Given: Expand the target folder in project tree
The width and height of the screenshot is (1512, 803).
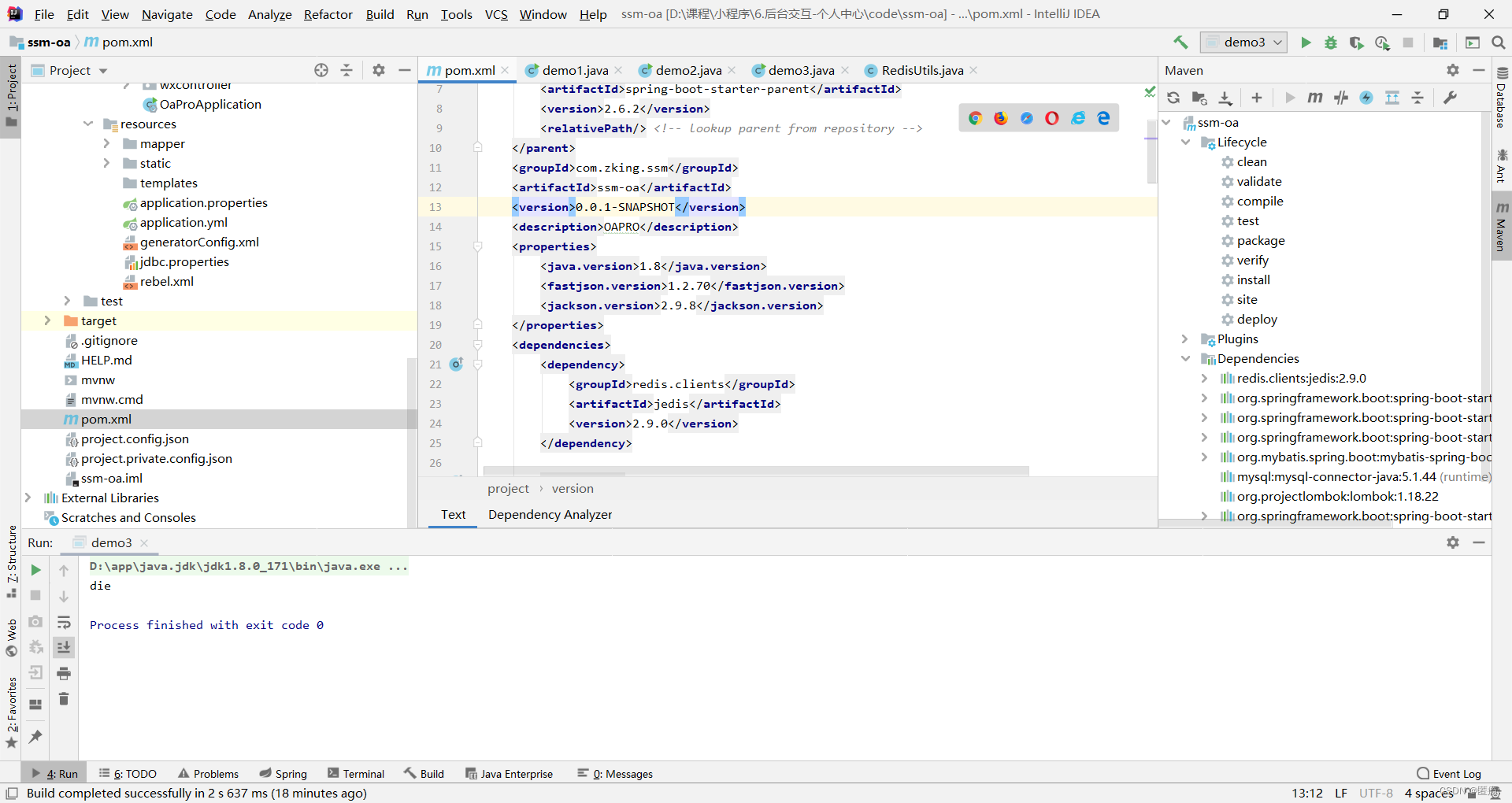Looking at the screenshot, I should [x=47, y=320].
